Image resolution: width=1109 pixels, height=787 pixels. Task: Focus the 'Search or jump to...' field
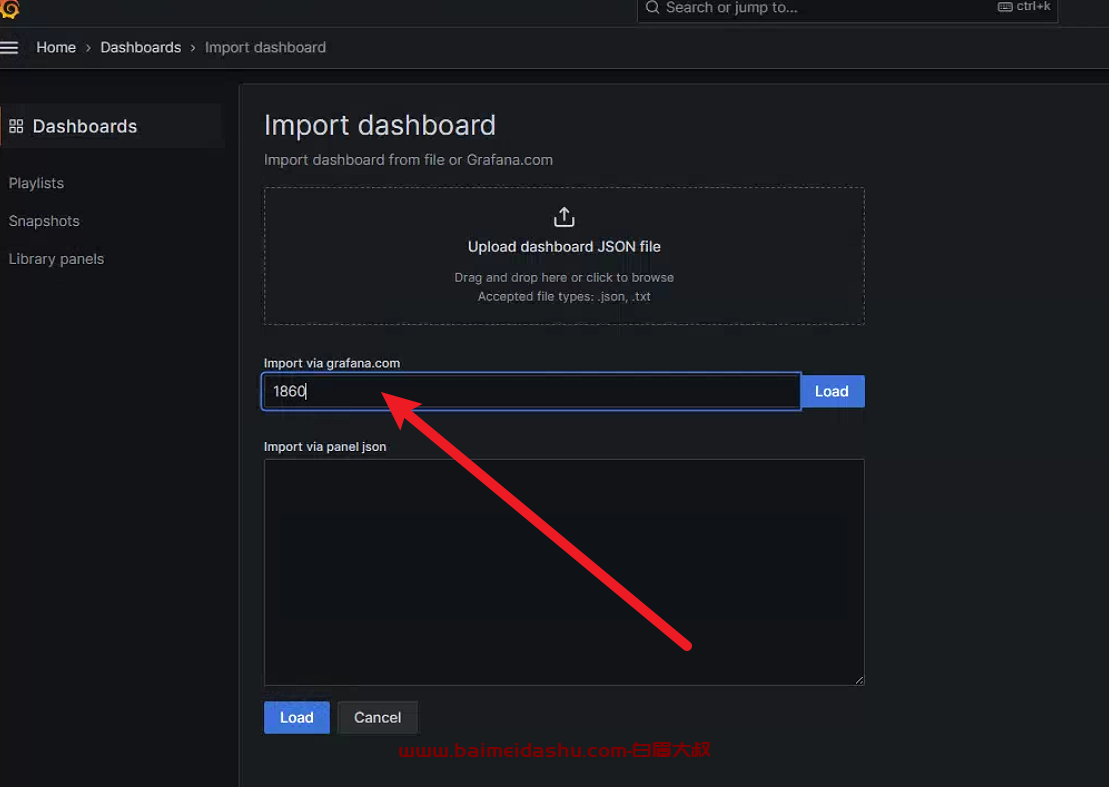coord(847,9)
